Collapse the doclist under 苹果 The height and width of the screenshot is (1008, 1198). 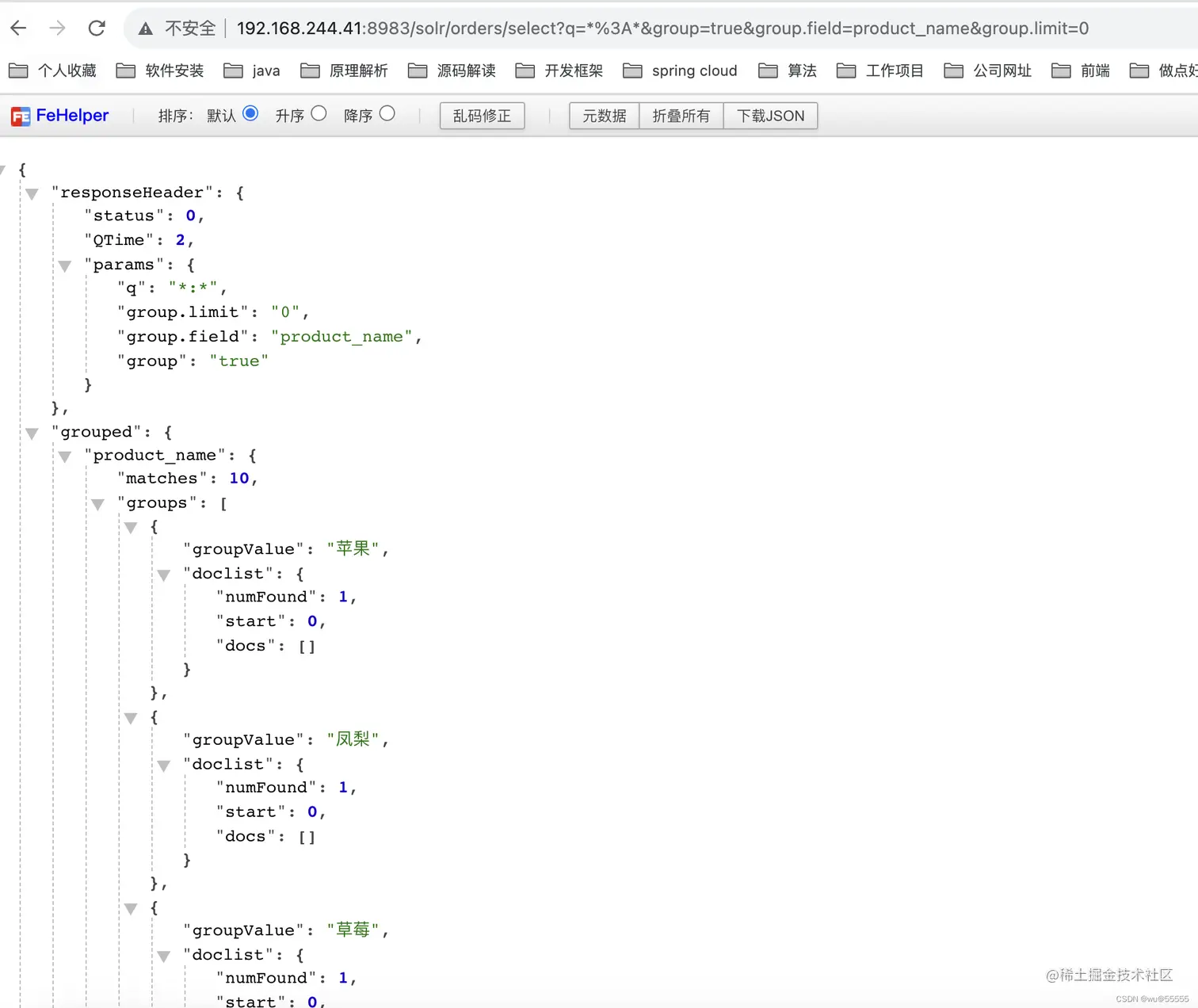pos(163,575)
